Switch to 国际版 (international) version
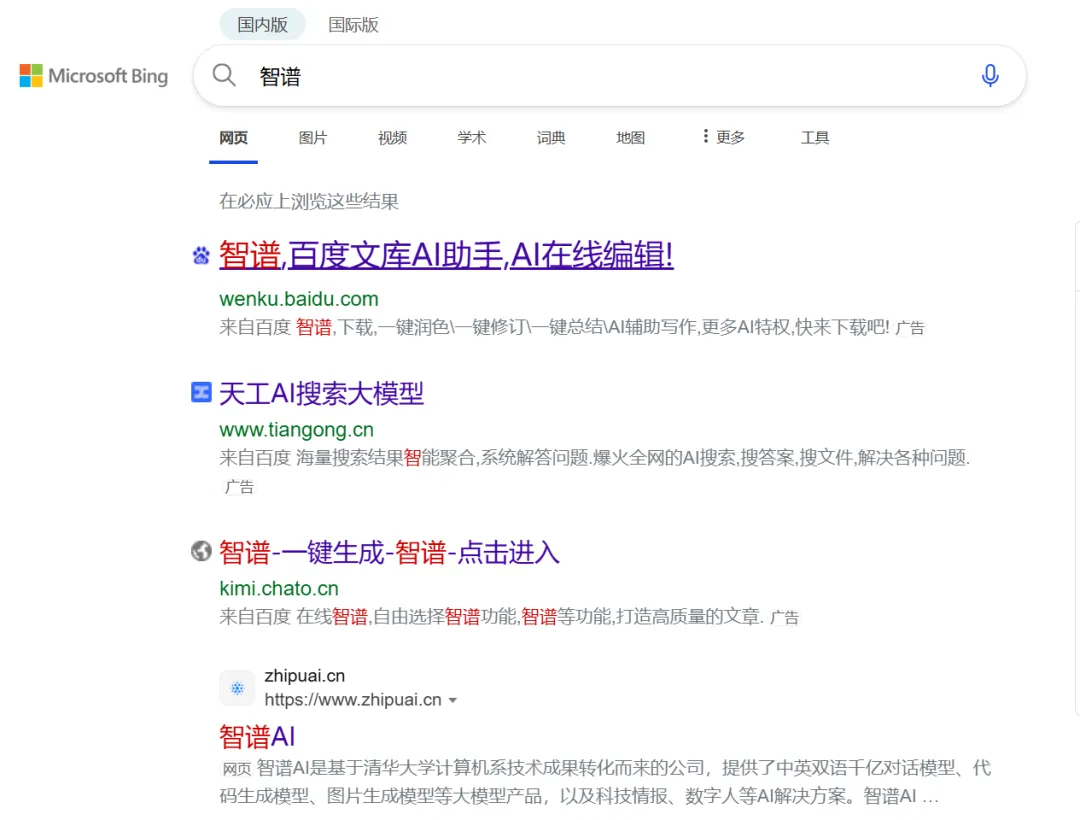Image resolution: width=1080 pixels, height=820 pixels. point(353,25)
